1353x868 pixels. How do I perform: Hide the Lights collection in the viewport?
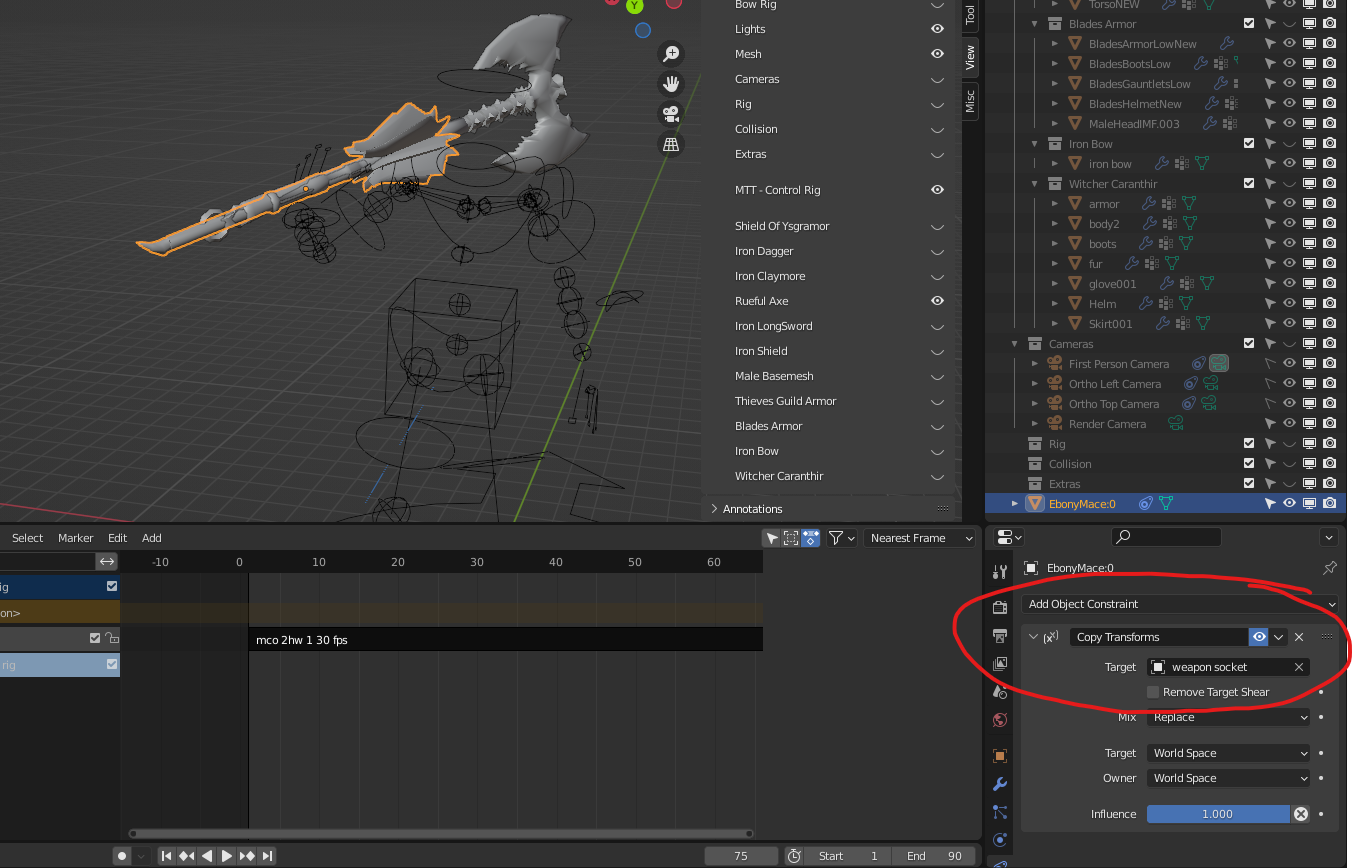point(937,29)
